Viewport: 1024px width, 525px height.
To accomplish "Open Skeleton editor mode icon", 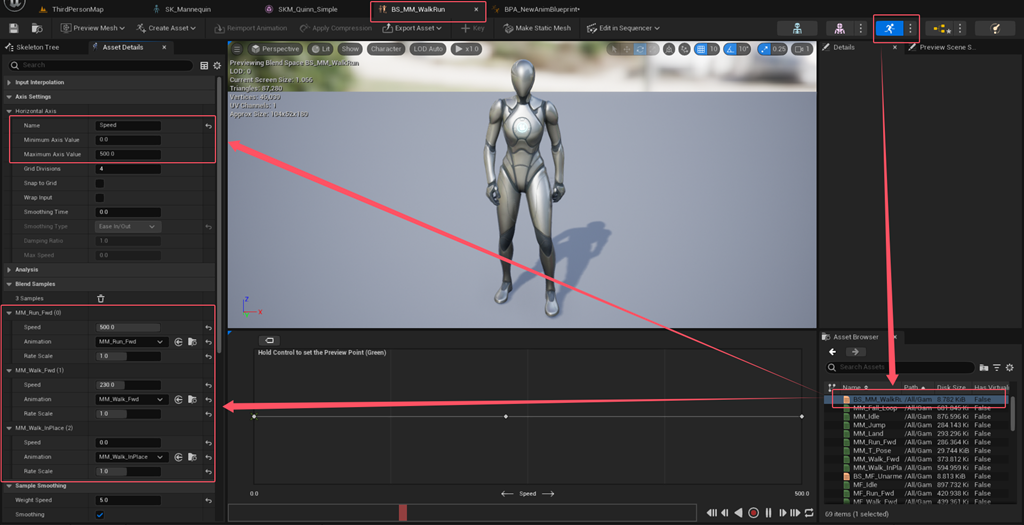I will click(x=797, y=28).
